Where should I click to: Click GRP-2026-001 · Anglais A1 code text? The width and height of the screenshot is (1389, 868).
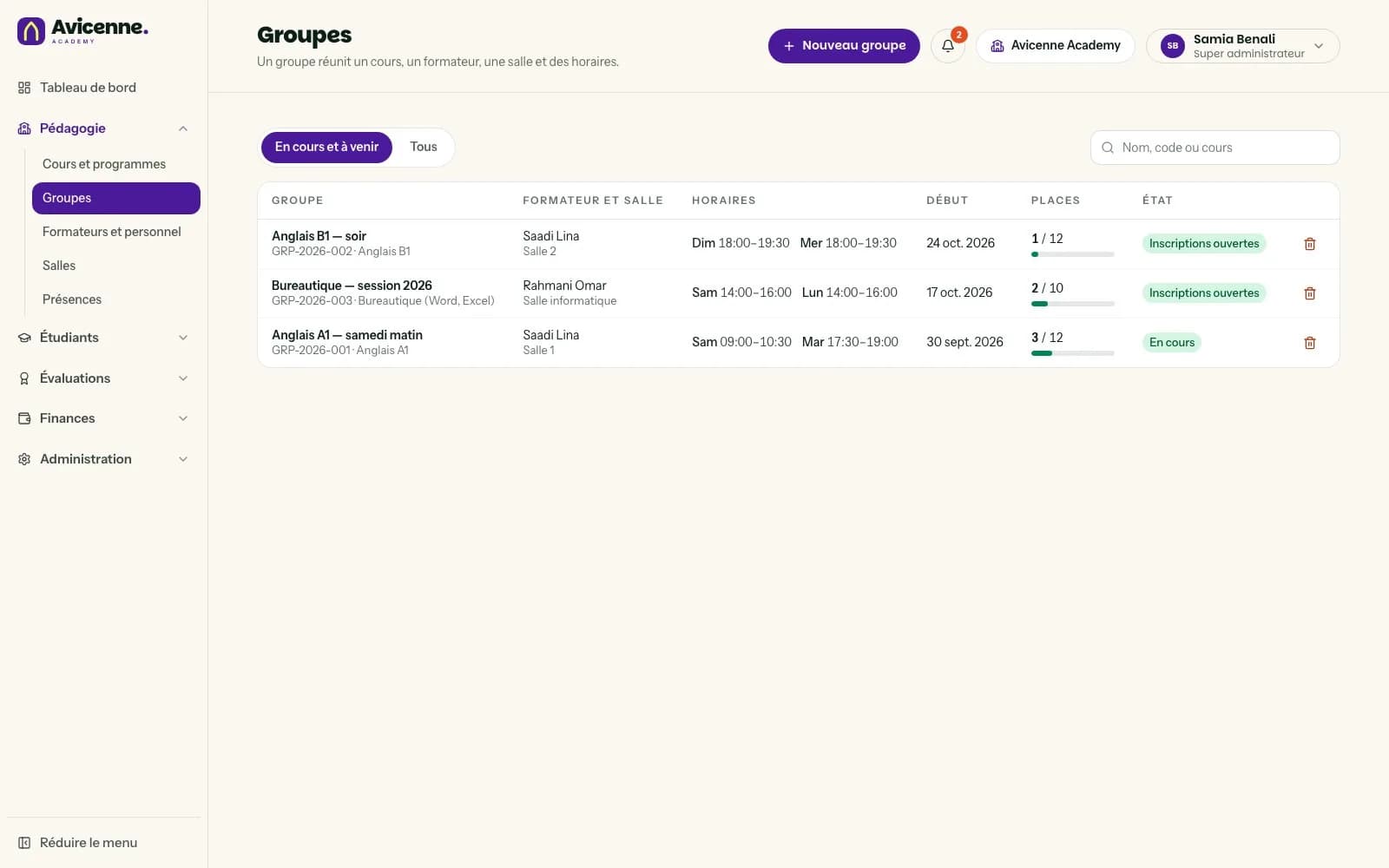[x=340, y=351]
